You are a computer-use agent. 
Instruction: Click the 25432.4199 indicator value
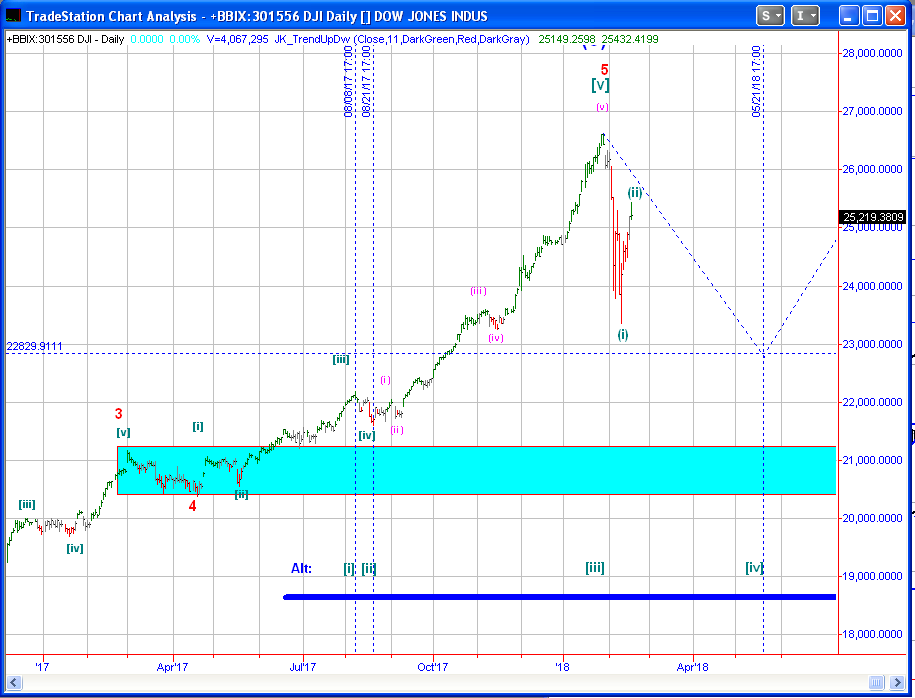(630, 39)
